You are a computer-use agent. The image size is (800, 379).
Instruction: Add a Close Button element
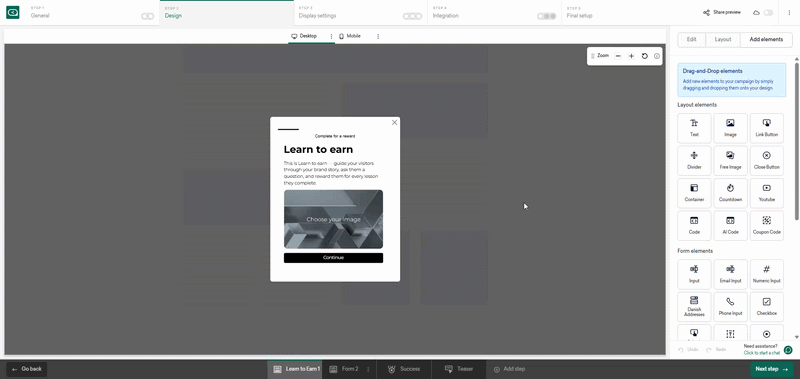tap(766, 161)
